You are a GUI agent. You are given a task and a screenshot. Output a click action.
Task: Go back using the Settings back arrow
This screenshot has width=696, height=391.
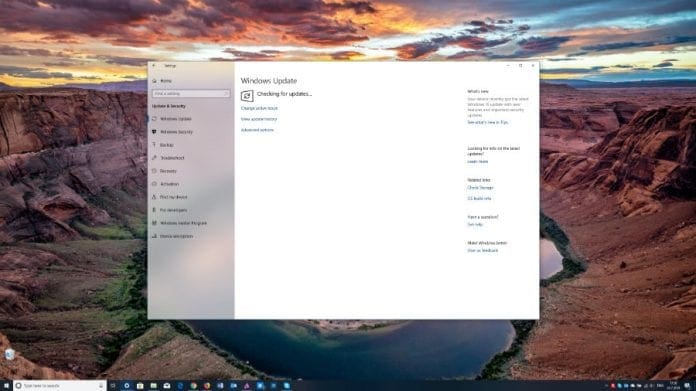154,66
